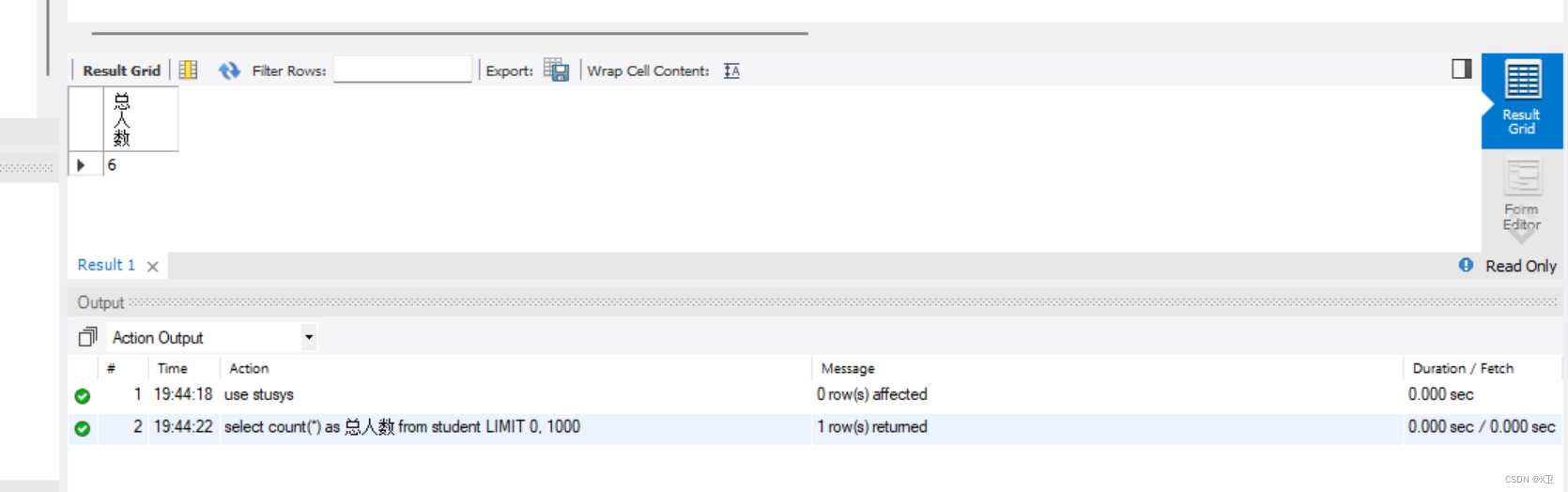Toggle the side panel visibility icon
1568x492 pixels.
[x=1461, y=69]
